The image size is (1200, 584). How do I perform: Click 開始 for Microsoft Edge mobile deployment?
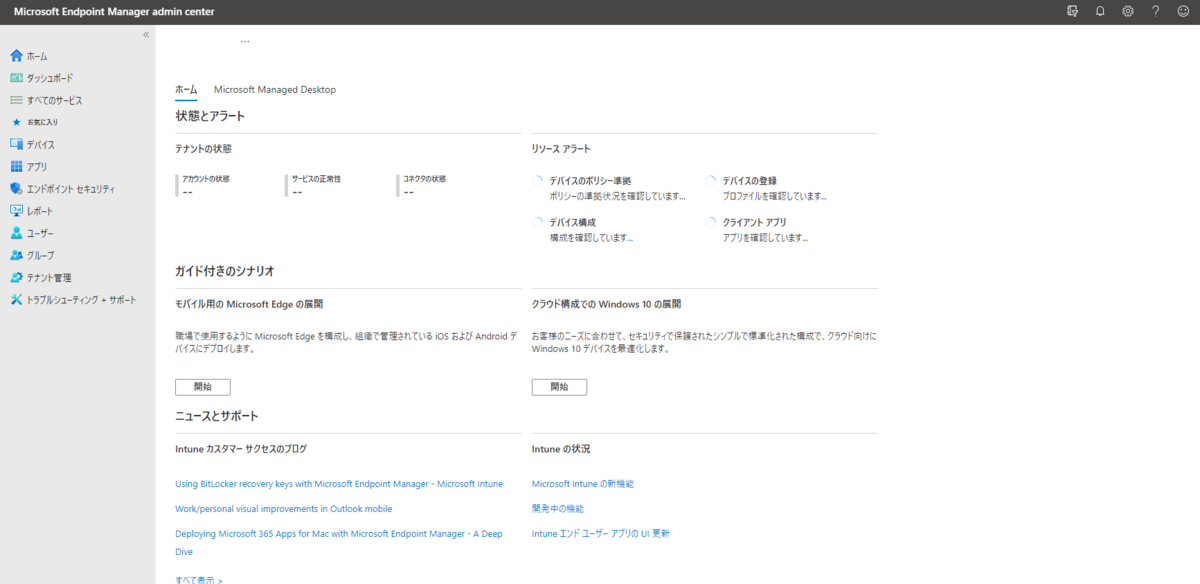click(x=203, y=387)
